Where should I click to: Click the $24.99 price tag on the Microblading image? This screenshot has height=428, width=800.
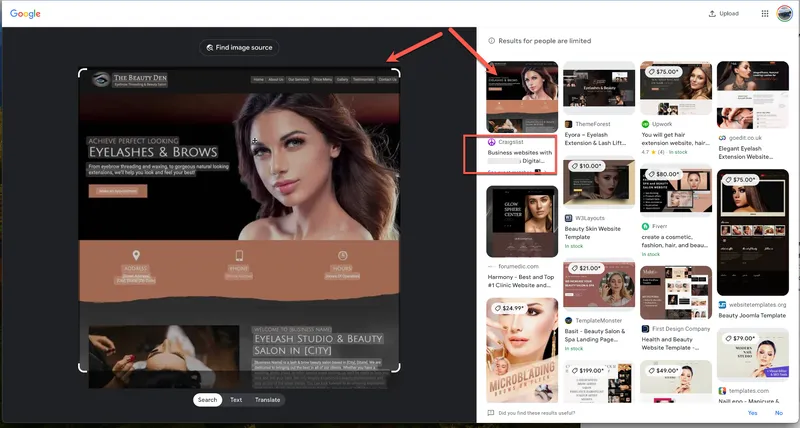click(509, 308)
